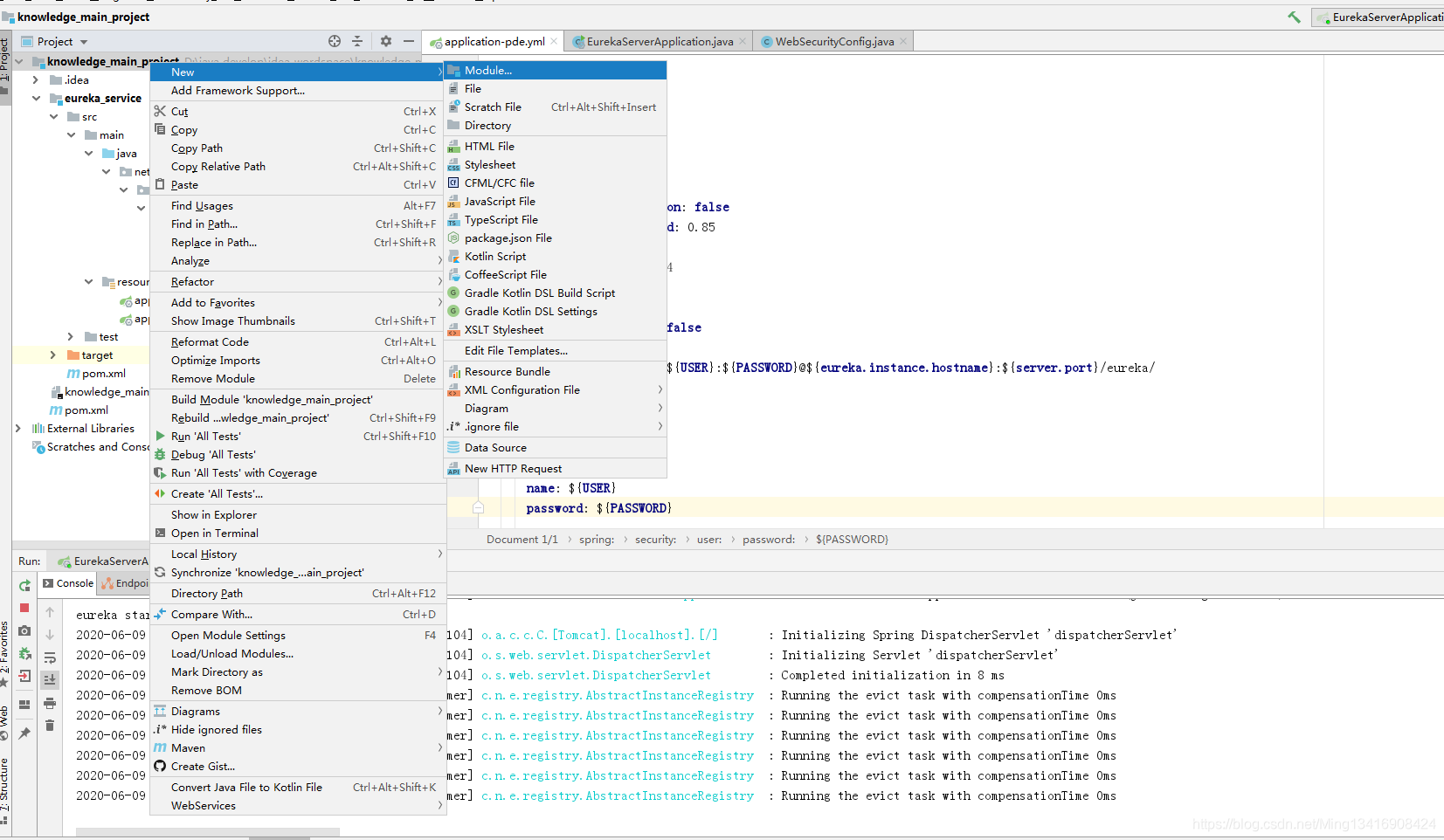Open Project view dropdown

(x=84, y=42)
